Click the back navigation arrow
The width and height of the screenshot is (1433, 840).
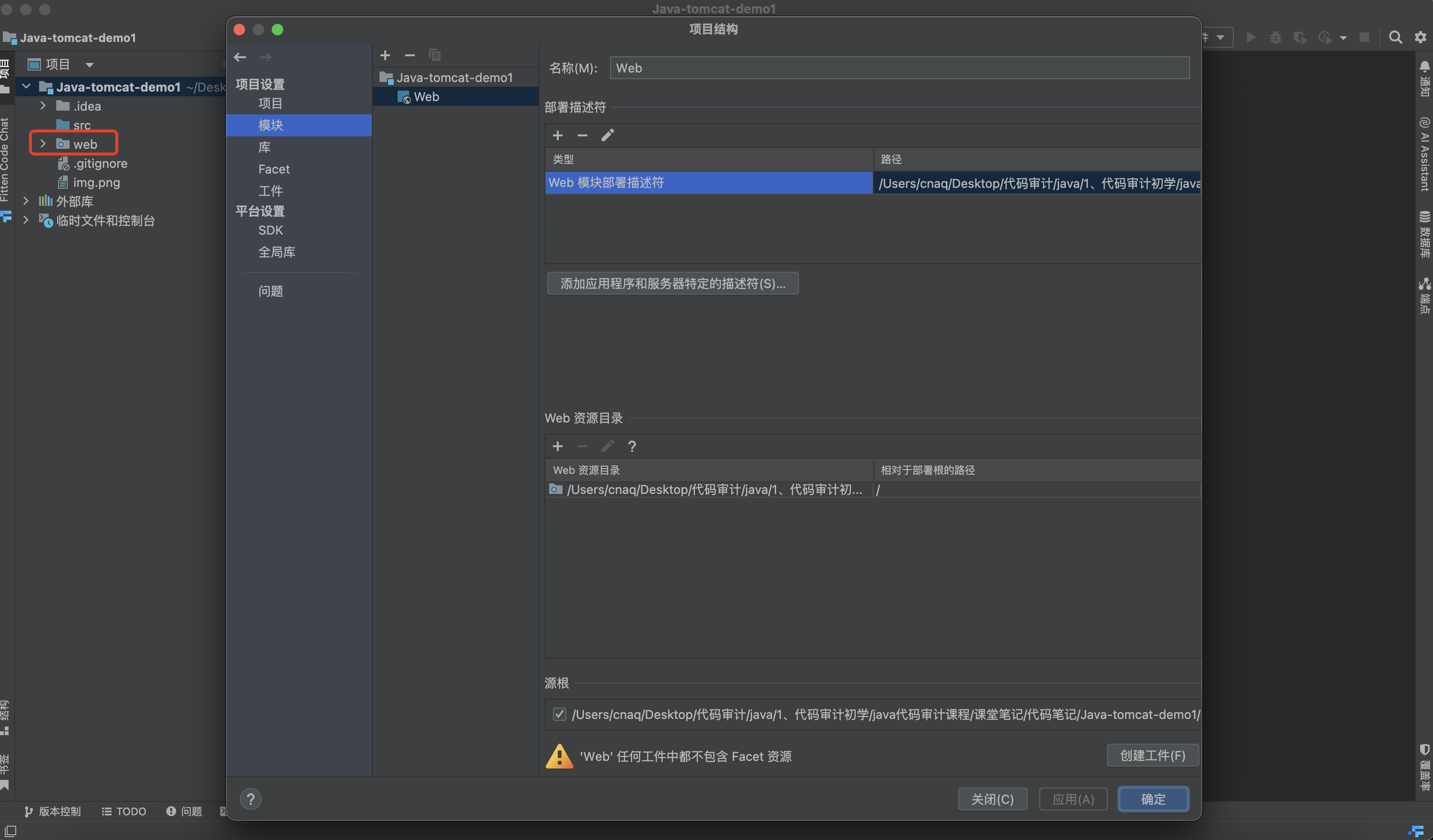pos(240,57)
